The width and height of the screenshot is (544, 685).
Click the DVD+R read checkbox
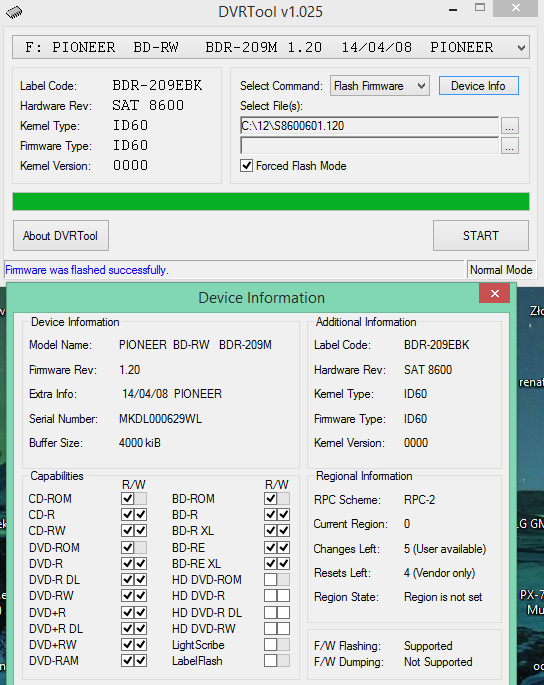(x=127, y=612)
